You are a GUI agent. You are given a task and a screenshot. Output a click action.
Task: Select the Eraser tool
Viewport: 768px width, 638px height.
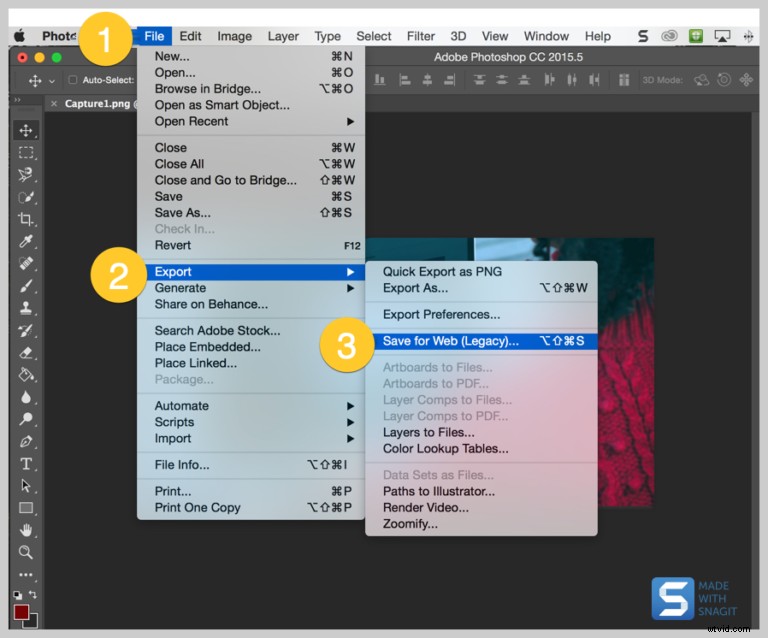pyautogui.click(x=26, y=353)
